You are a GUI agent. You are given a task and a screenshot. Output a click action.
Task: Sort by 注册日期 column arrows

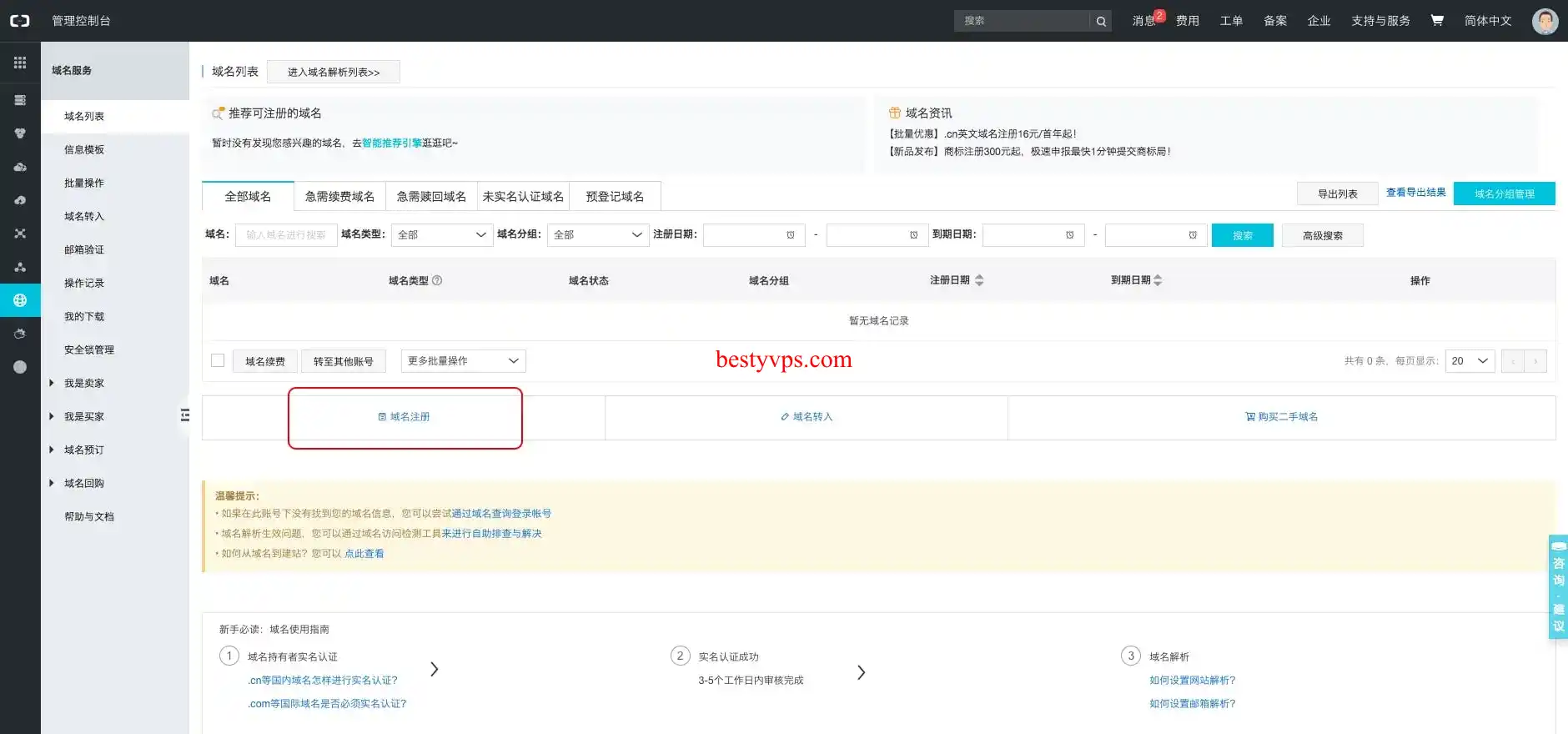[x=979, y=280]
